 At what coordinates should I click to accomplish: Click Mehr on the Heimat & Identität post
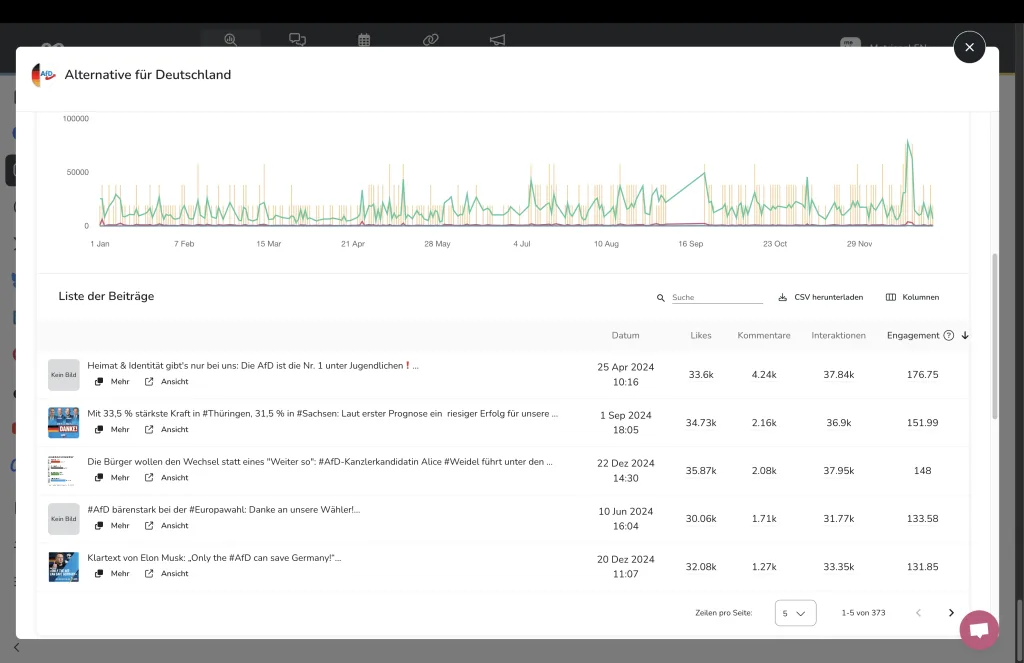(112, 381)
